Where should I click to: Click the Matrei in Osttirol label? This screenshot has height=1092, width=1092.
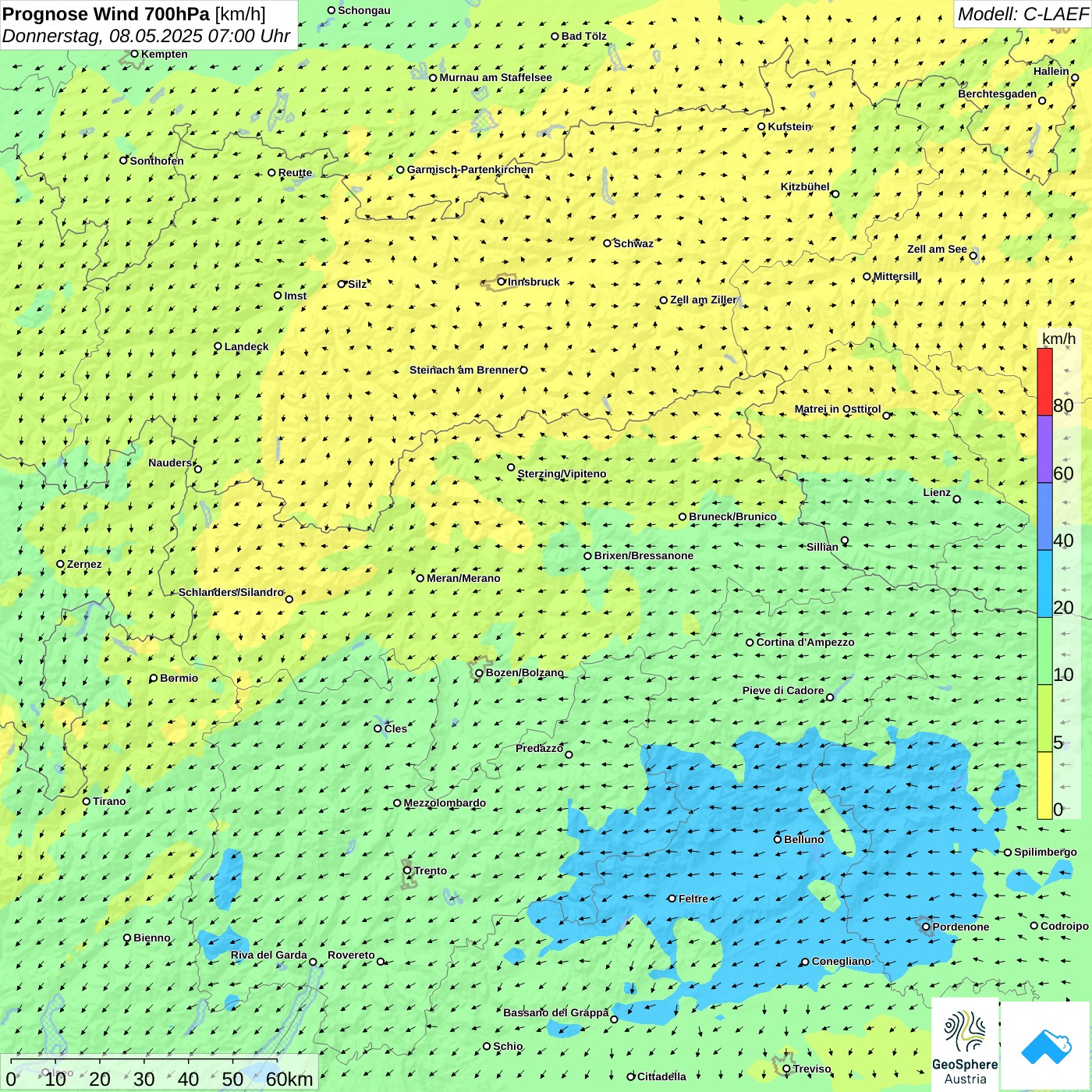(838, 409)
